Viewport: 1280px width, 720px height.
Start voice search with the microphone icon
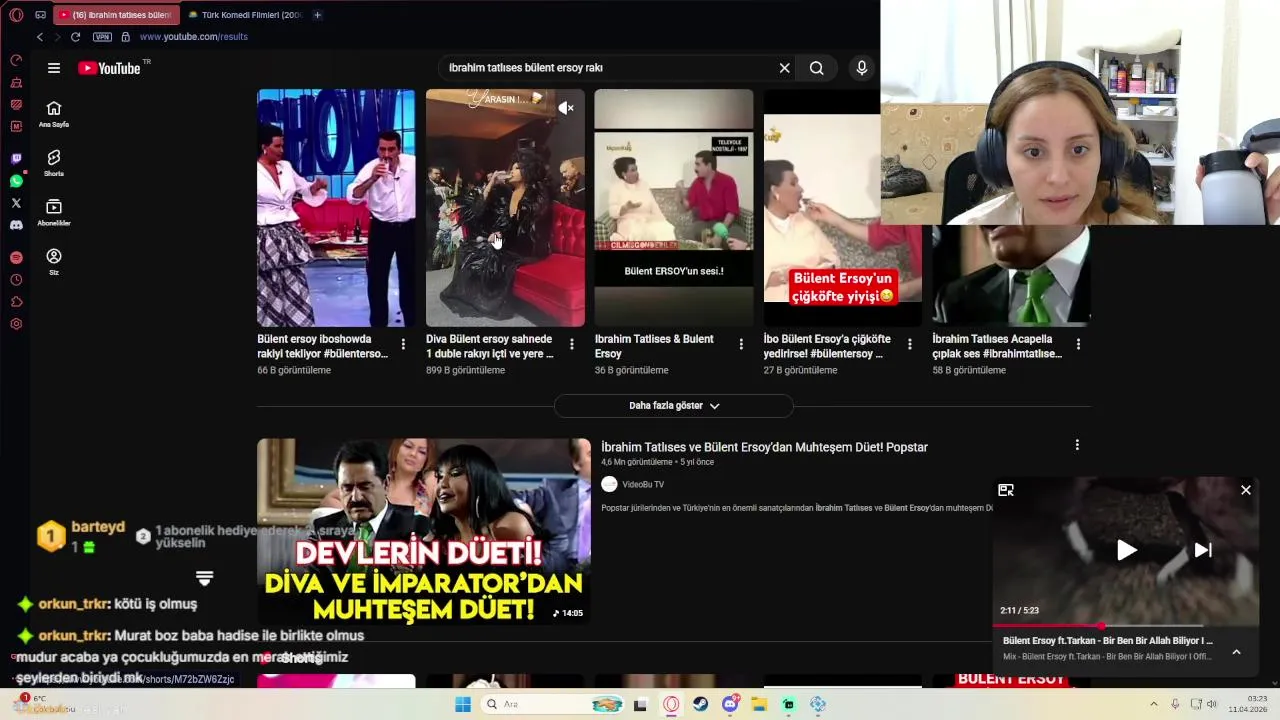click(x=862, y=68)
